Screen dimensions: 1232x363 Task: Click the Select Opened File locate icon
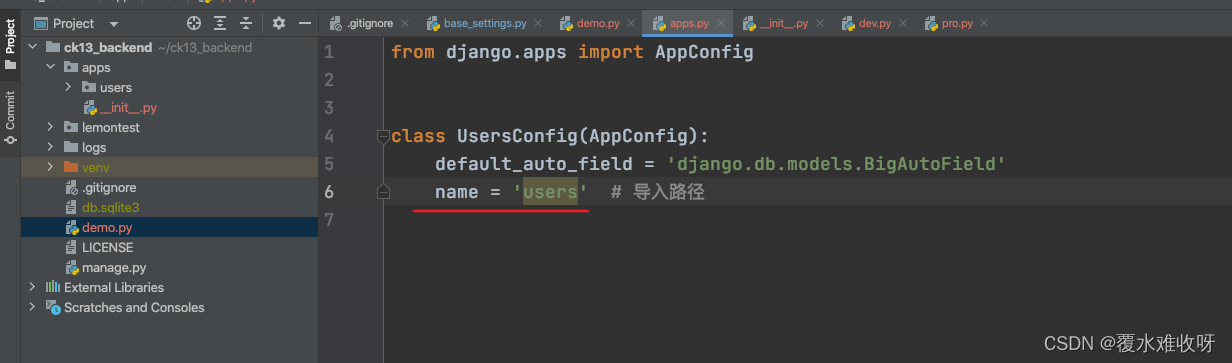tap(194, 23)
